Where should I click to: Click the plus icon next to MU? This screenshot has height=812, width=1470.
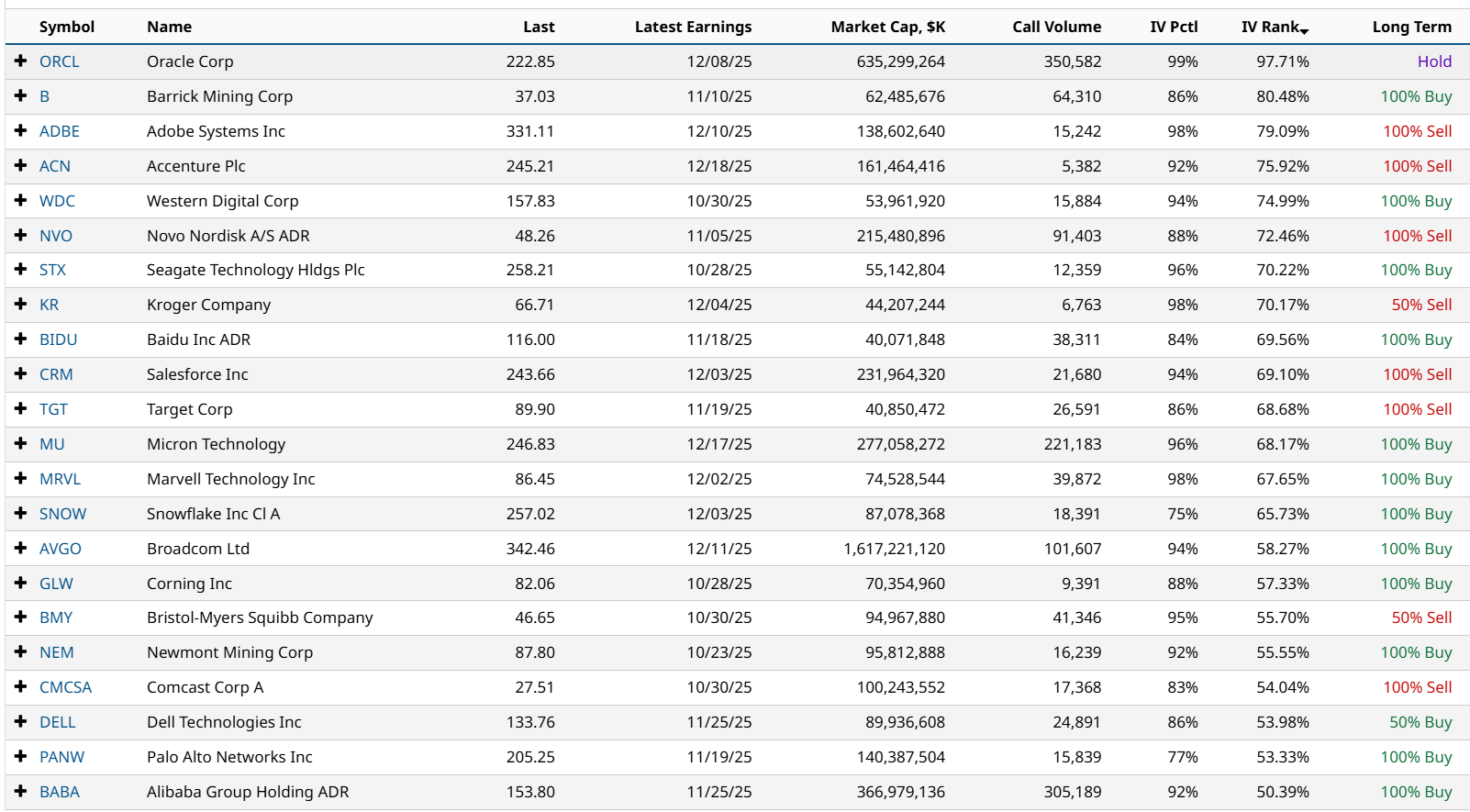click(x=20, y=443)
